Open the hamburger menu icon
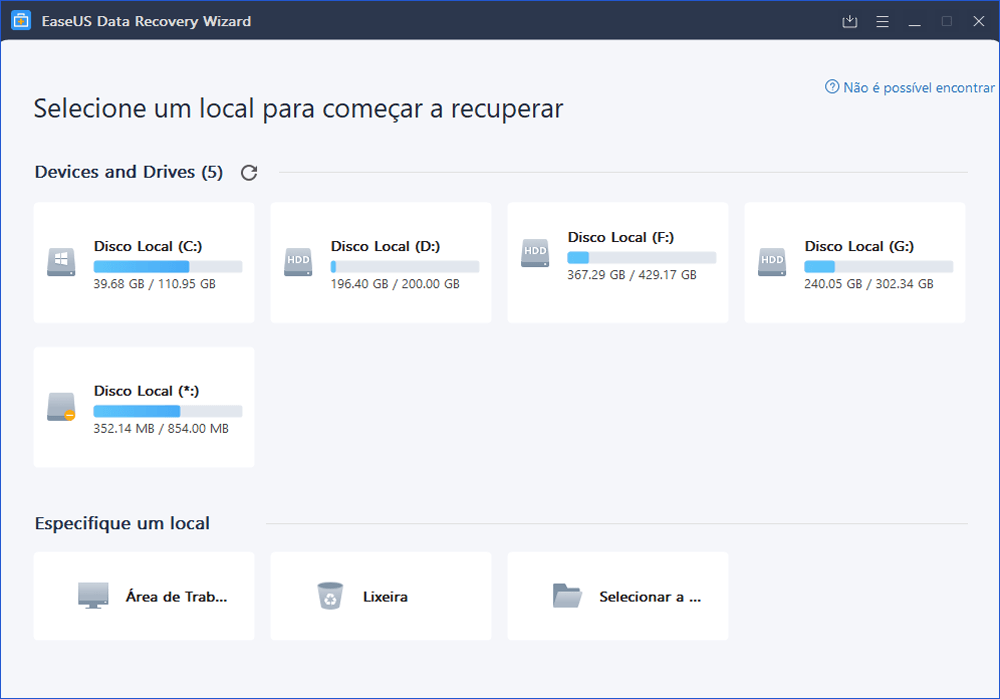Screen dimensions: 1000x699 tap(882, 20)
